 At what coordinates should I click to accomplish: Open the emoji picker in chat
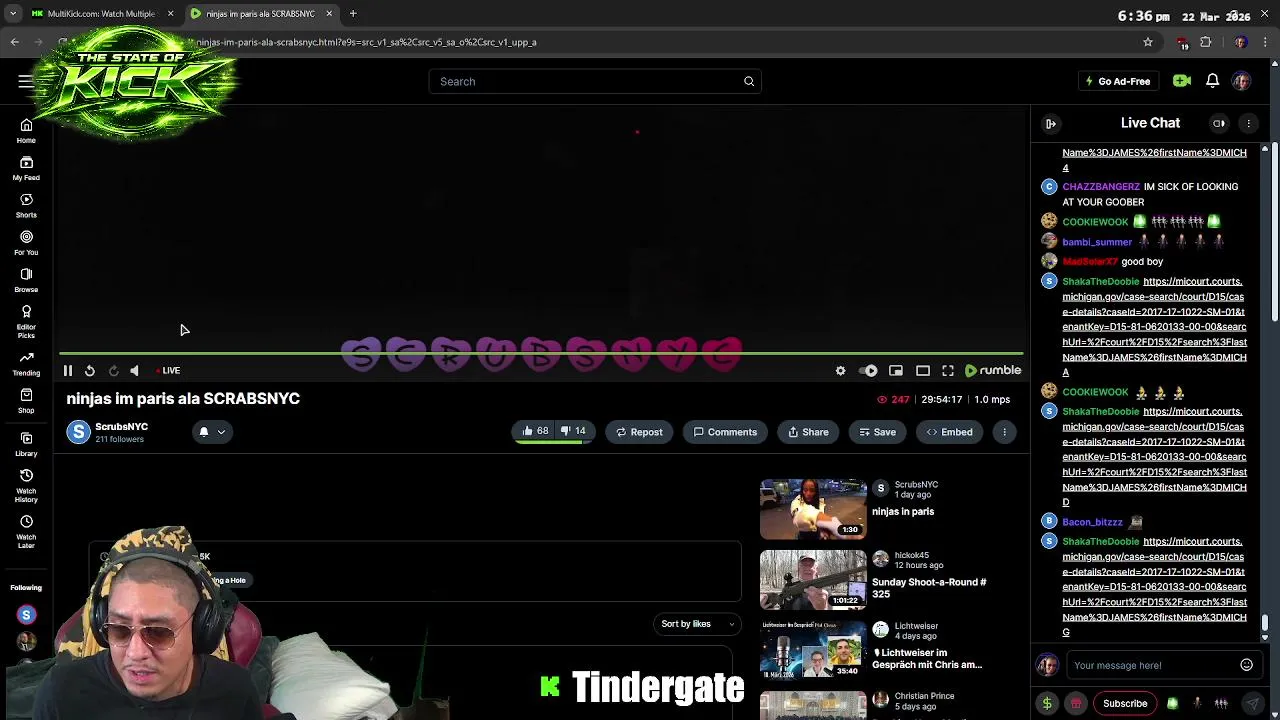pos(1246,665)
